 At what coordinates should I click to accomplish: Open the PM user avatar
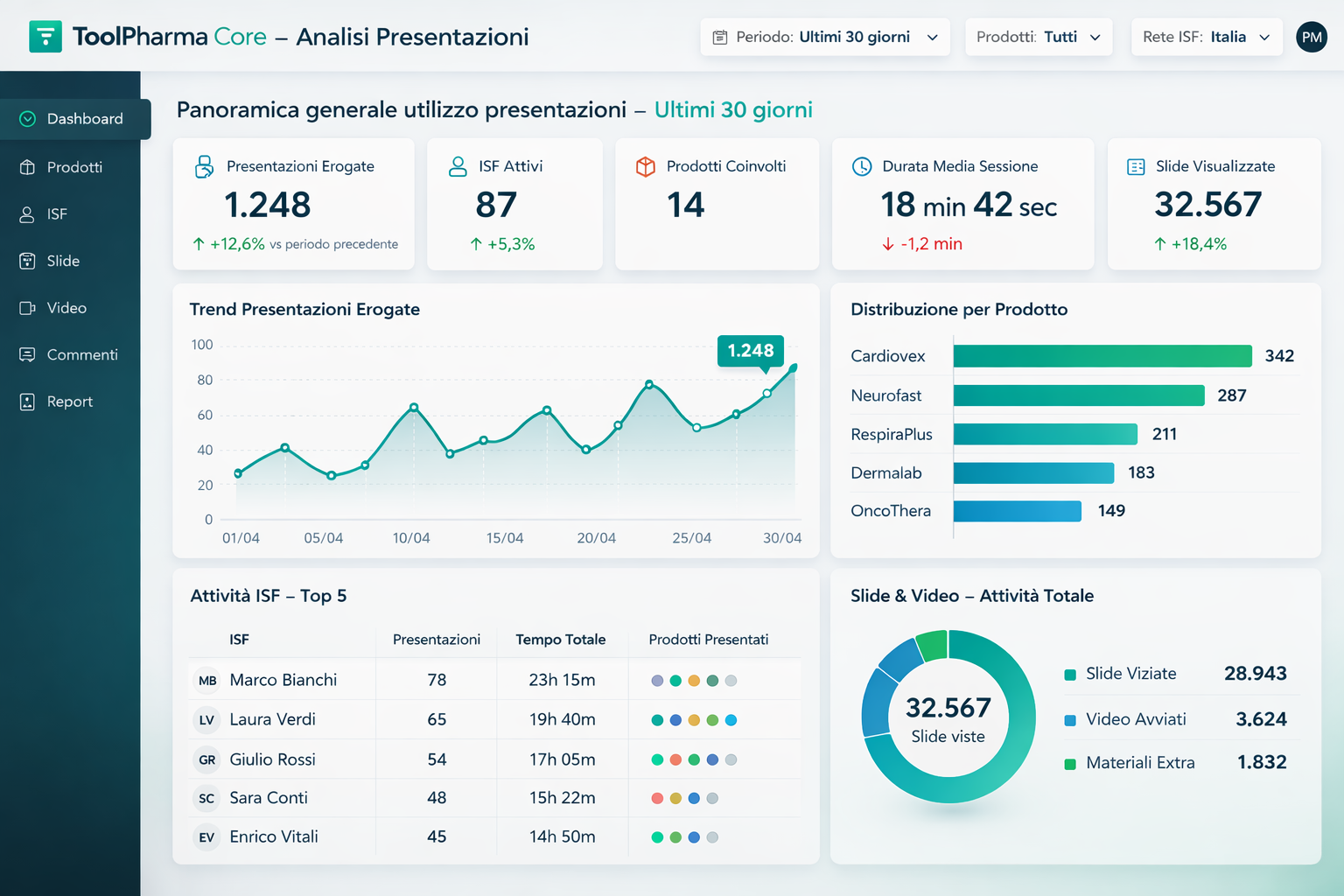(1311, 37)
